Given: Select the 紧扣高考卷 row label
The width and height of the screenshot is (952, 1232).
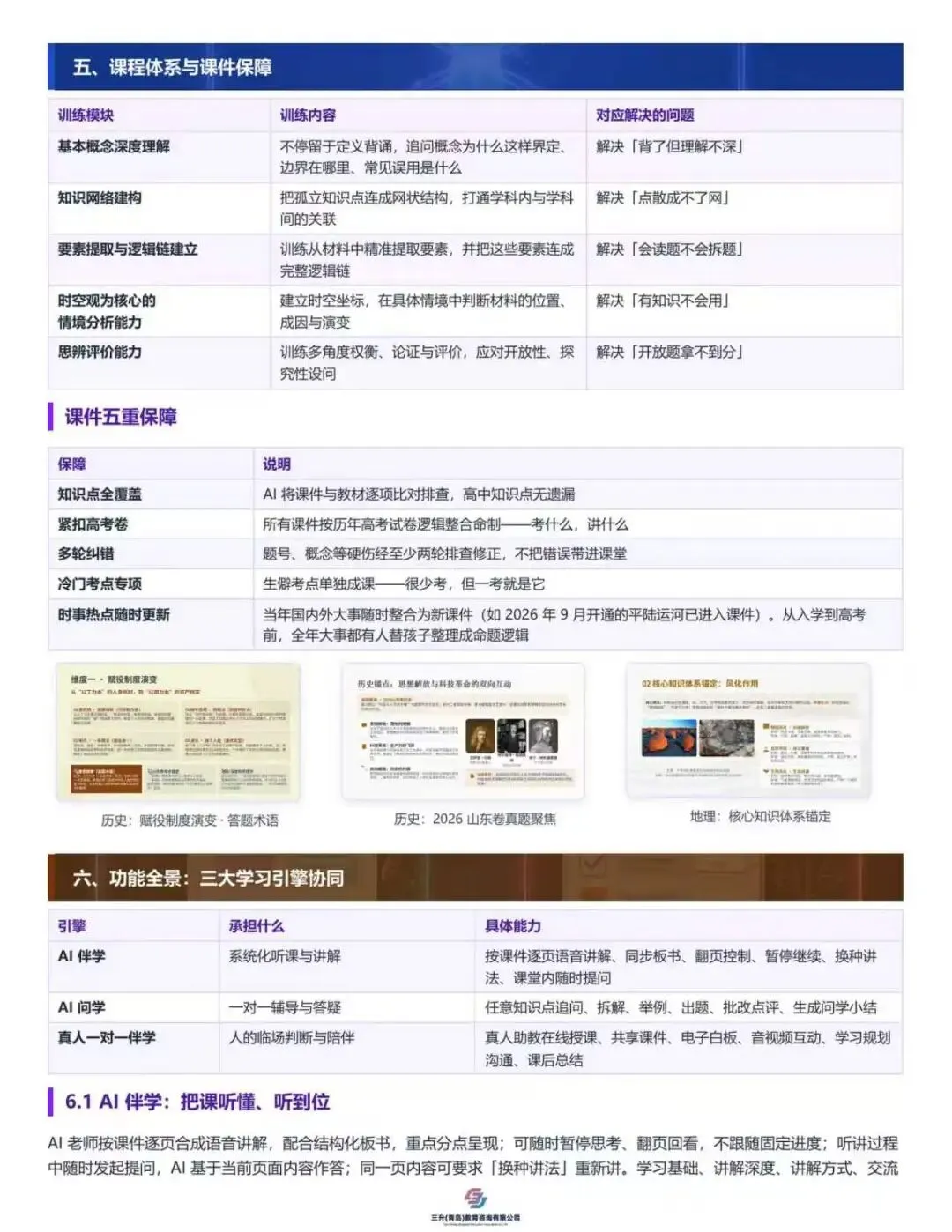Looking at the screenshot, I should pyautogui.click(x=93, y=524).
